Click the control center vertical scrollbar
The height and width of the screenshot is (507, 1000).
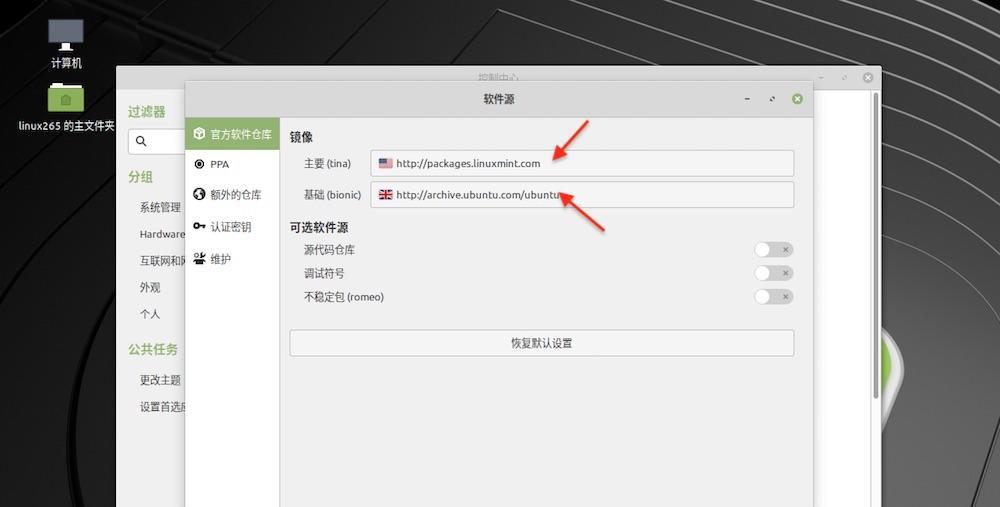click(x=876, y=246)
